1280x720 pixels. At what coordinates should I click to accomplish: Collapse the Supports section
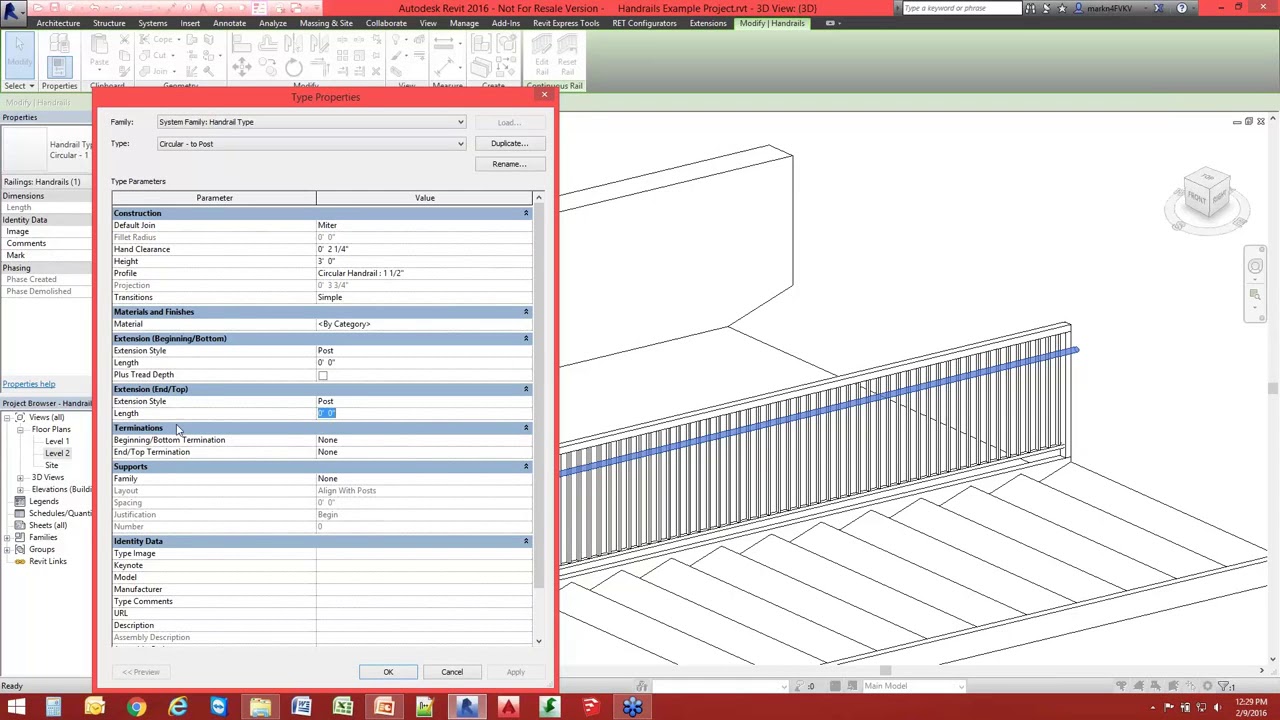click(526, 466)
